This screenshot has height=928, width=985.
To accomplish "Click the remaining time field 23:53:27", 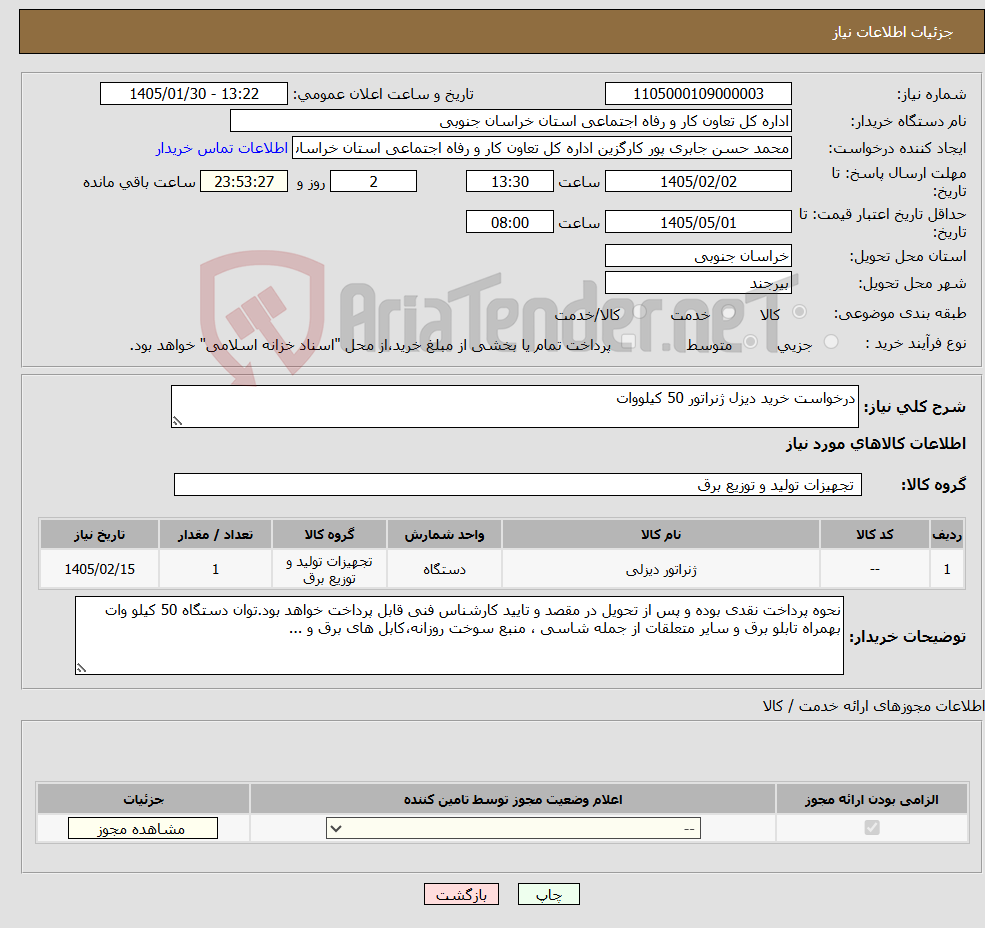I will (x=244, y=182).
